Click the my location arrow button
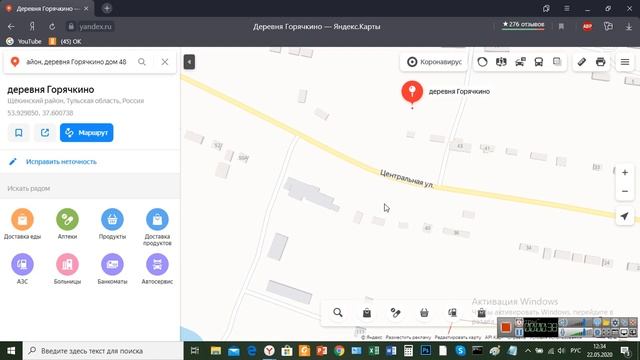The width and height of the screenshot is (640, 360). [625, 216]
